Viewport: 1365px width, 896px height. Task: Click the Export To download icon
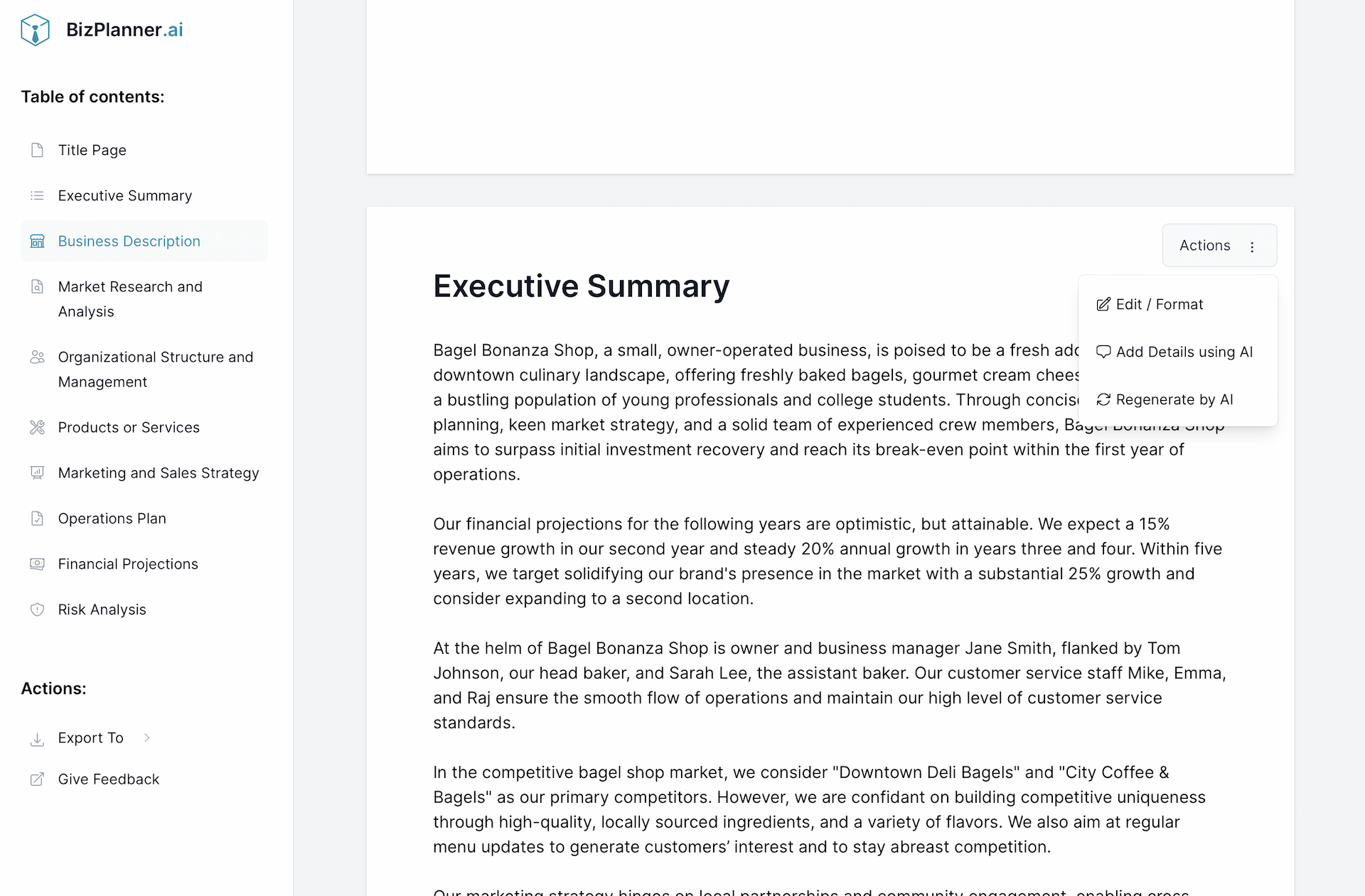pyautogui.click(x=37, y=739)
